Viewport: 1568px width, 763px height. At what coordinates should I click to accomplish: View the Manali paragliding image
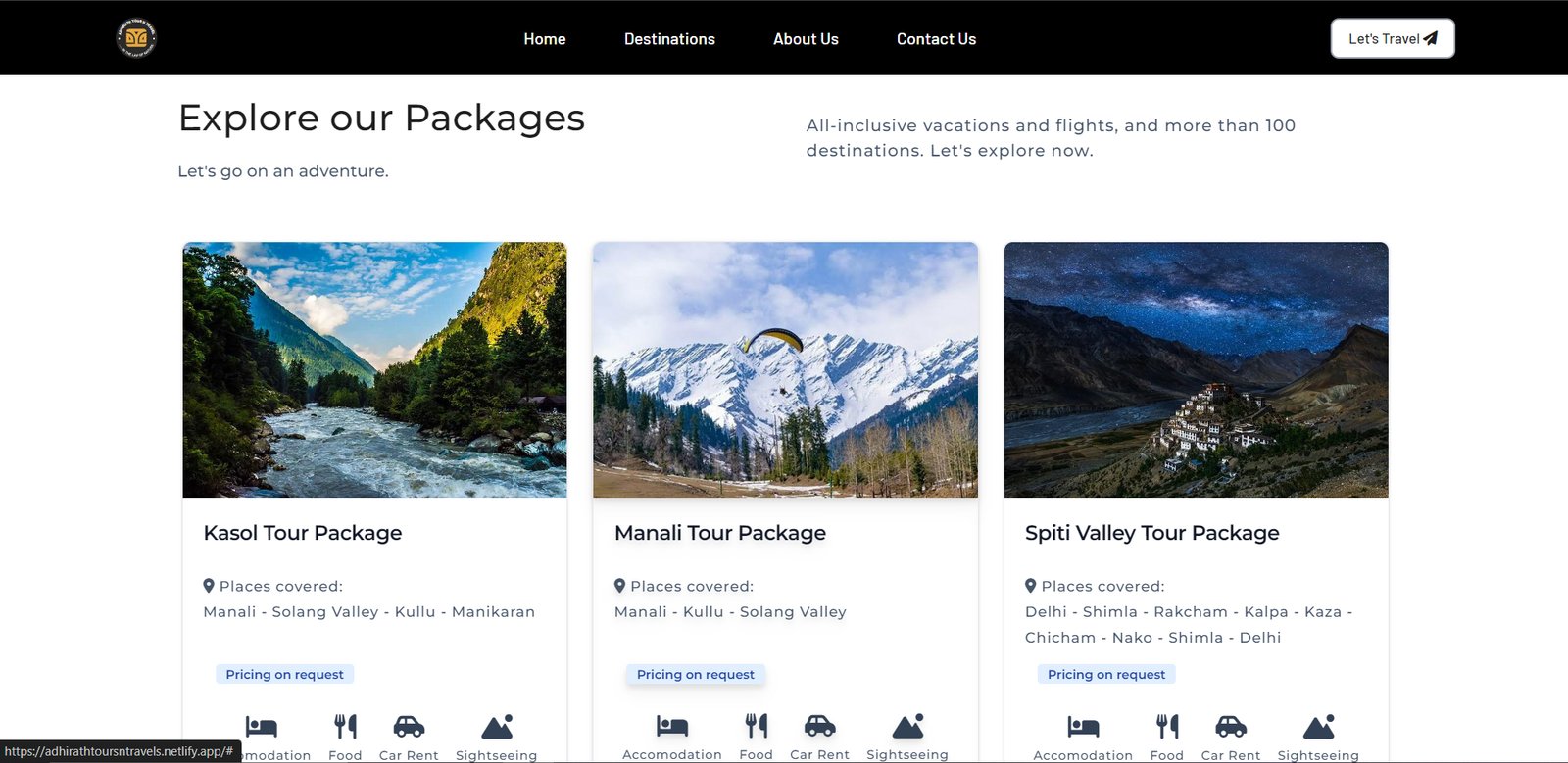(785, 369)
